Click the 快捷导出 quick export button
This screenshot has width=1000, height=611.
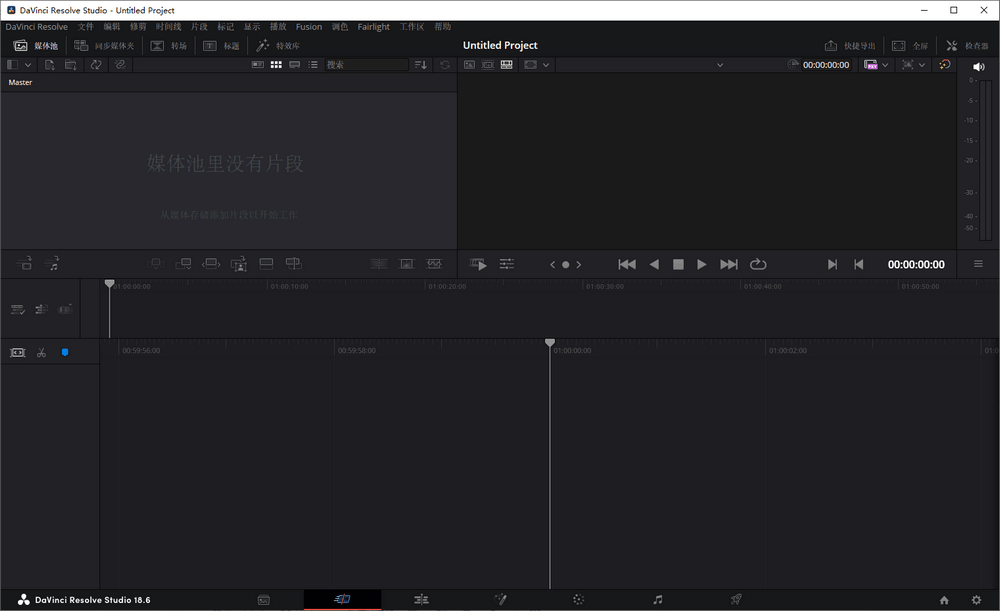pyautogui.click(x=849, y=45)
